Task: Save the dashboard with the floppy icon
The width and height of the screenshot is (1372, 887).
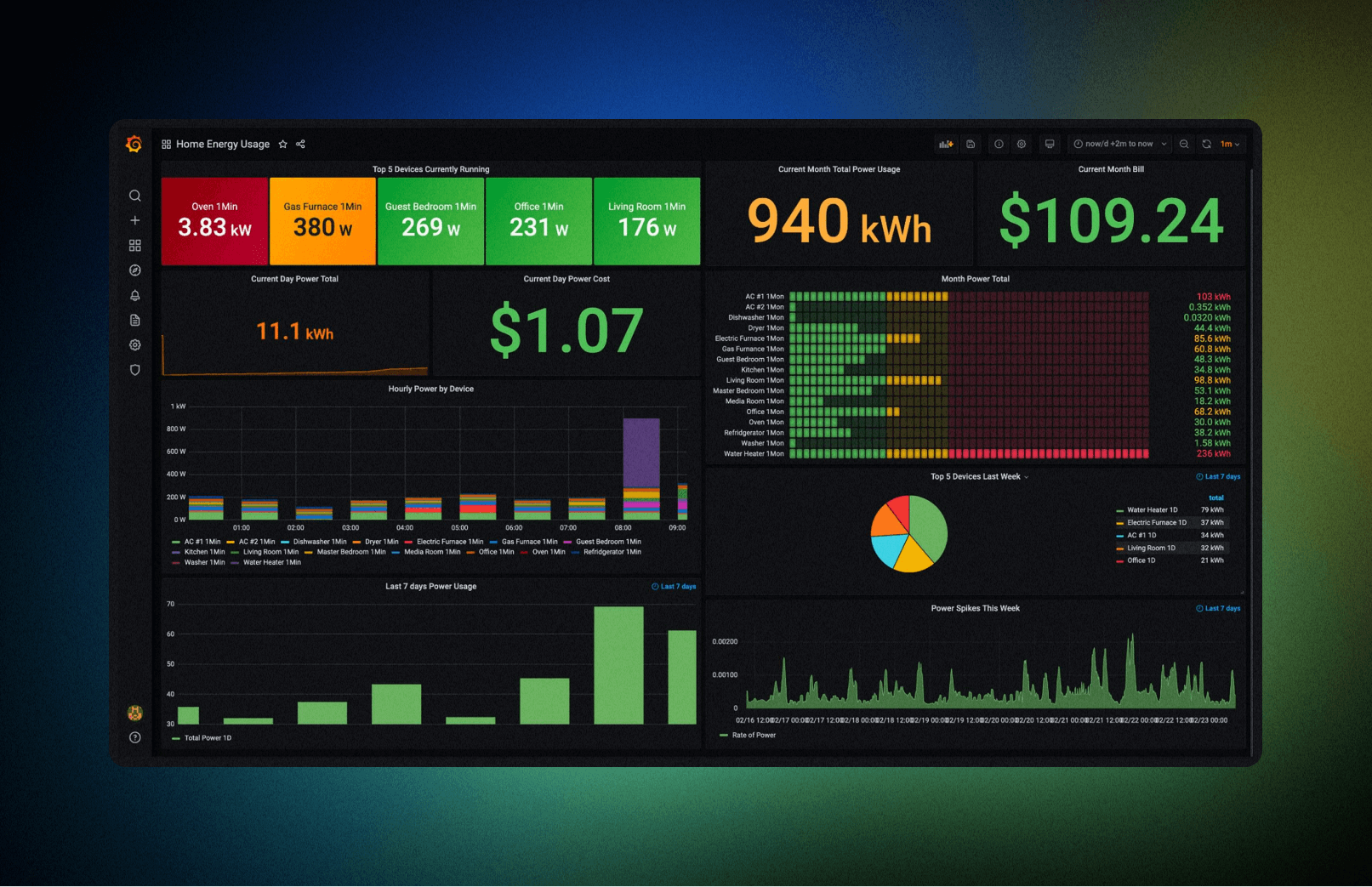Action: click(971, 145)
